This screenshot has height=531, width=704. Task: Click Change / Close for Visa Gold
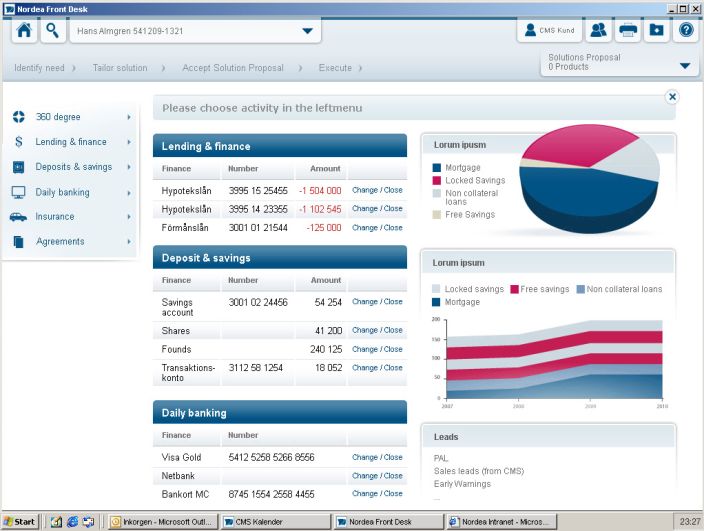pyautogui.click(x=377, y=457)
